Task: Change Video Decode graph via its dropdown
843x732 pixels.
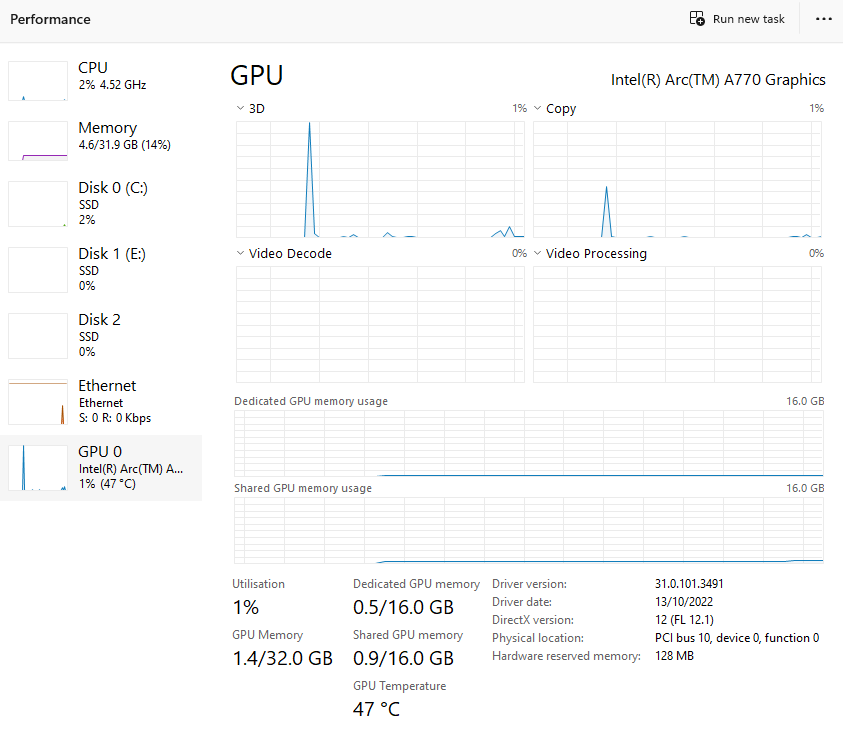Action: click(240, 253)
